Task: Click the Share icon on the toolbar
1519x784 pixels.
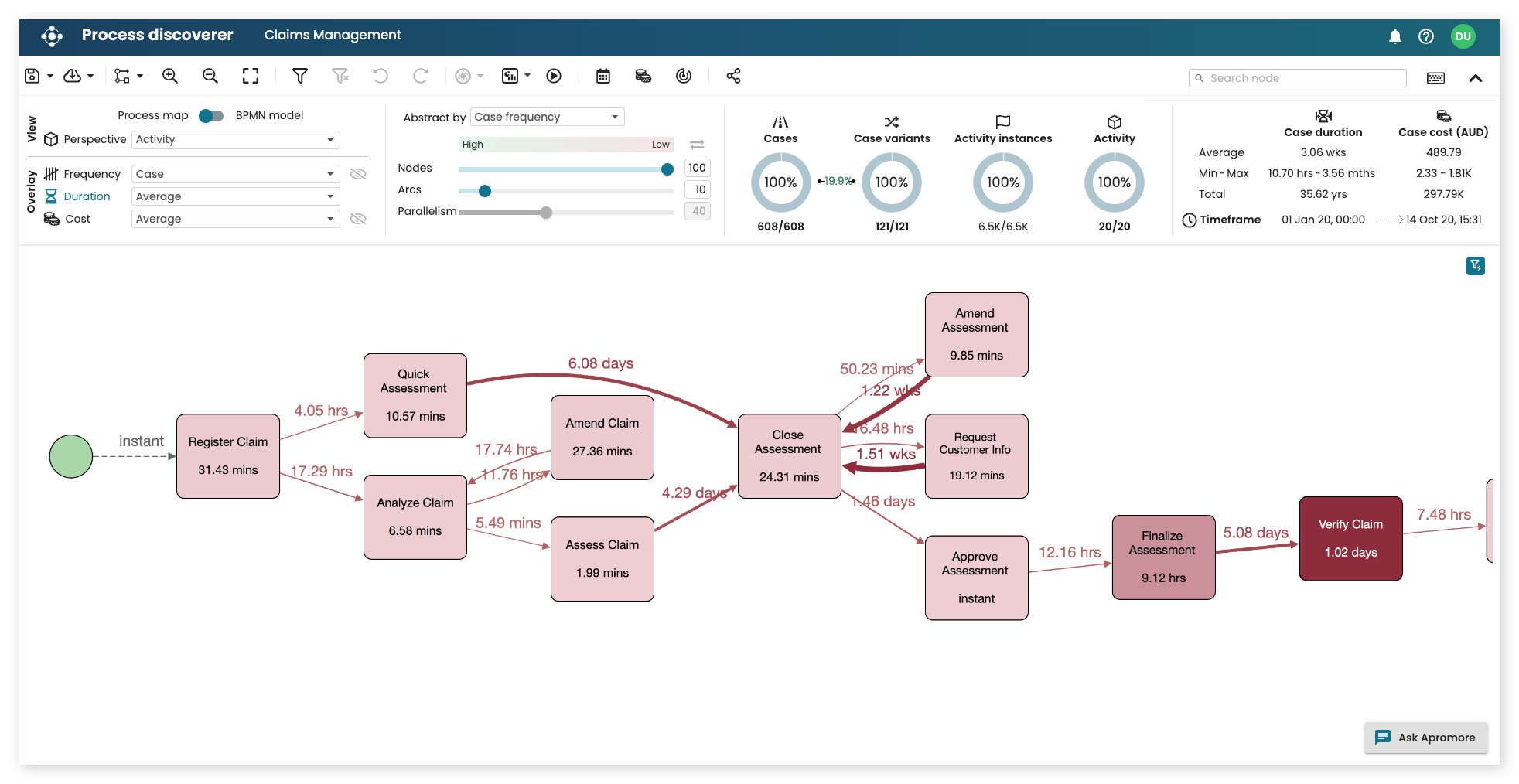Action: (x=732, y=75)
